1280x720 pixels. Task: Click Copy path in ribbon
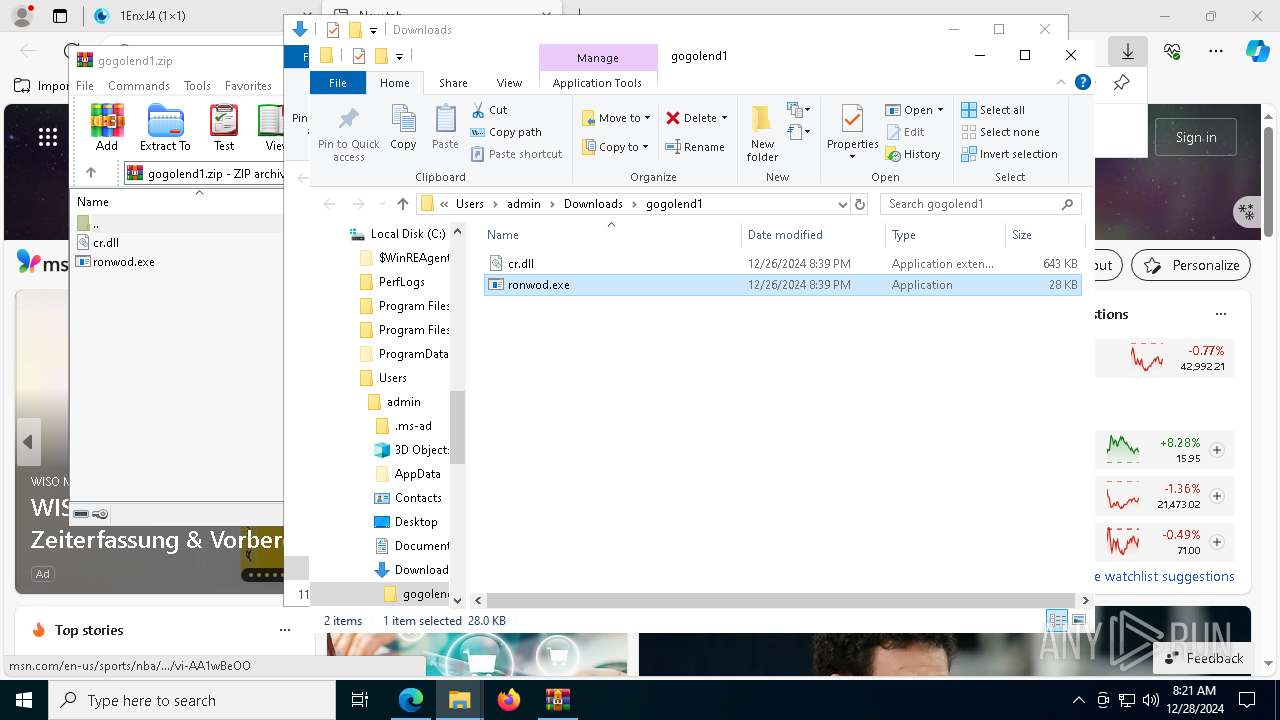pyautogui.click(x=506, y=132)
